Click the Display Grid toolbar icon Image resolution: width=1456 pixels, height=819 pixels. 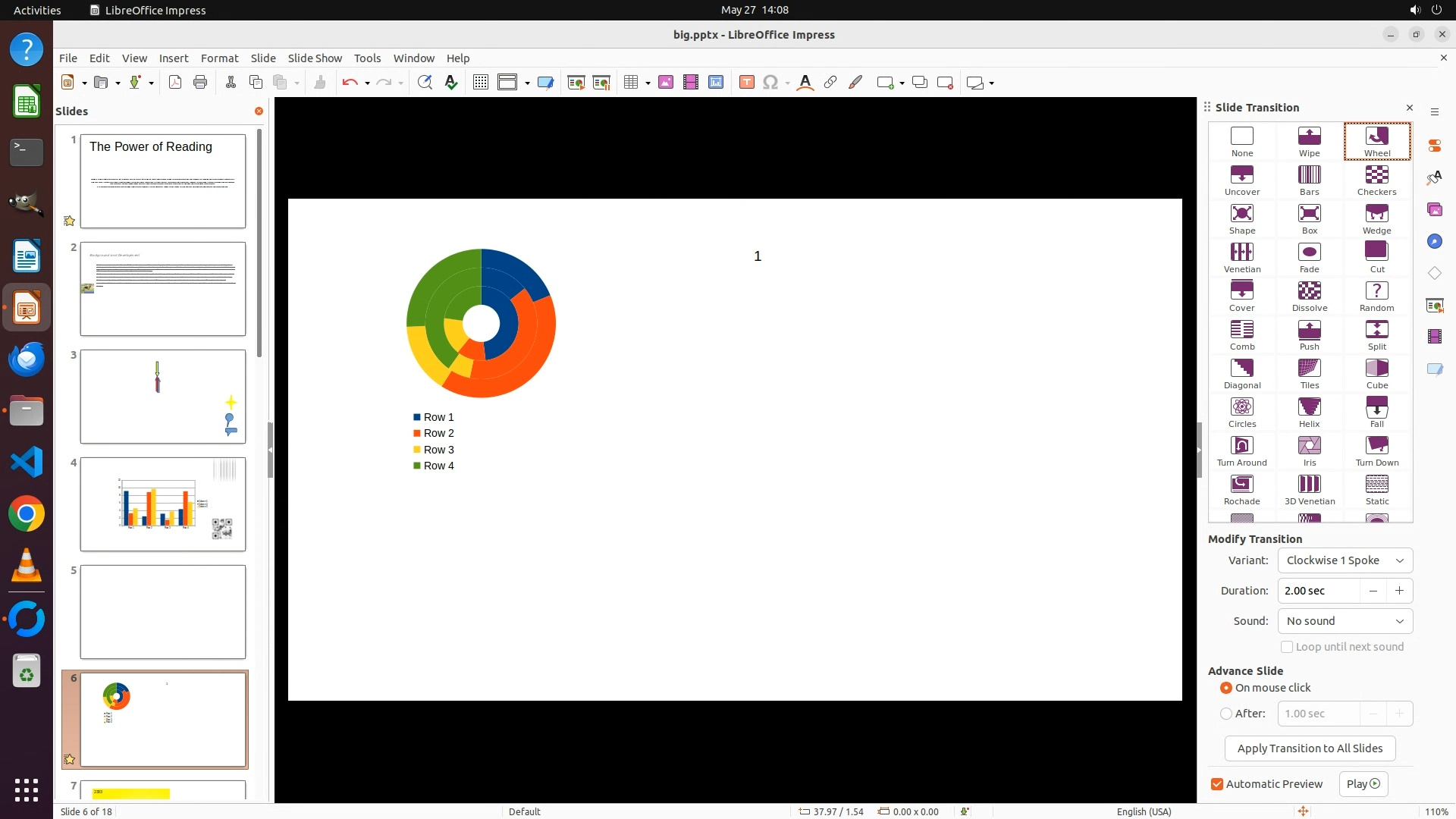coord(480,83)
